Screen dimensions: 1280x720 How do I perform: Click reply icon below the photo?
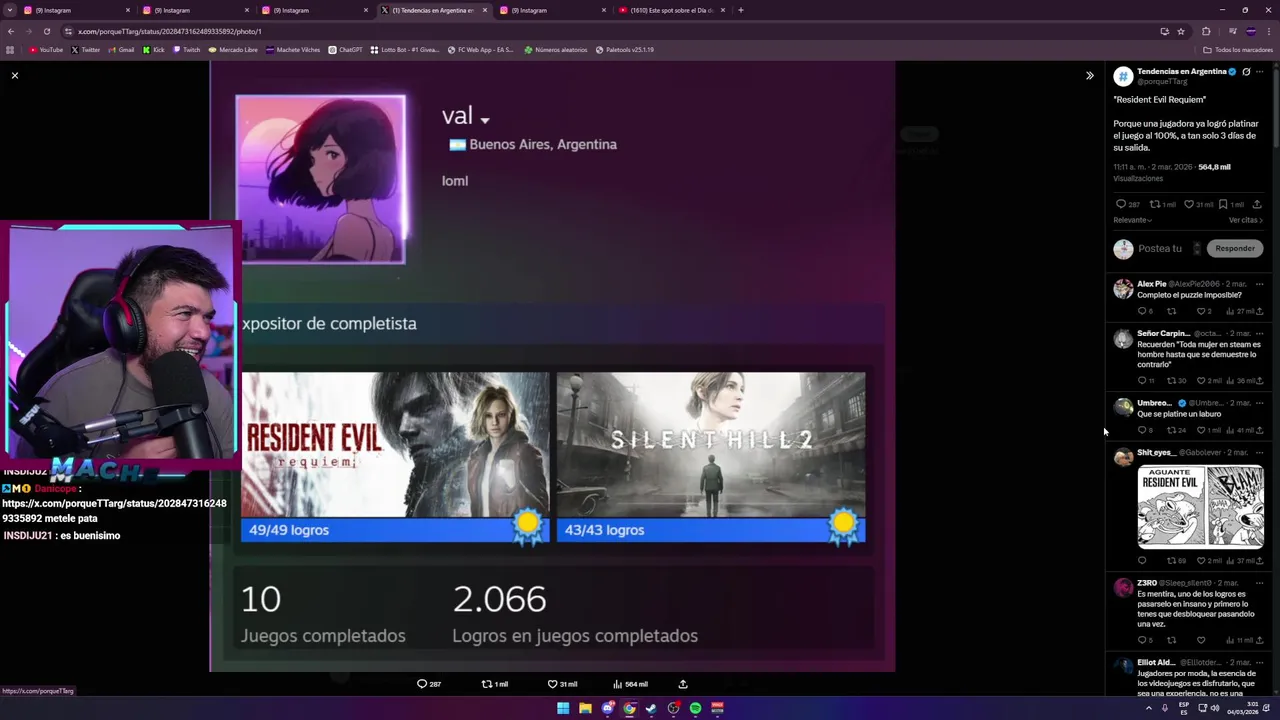tap(422, 684)
